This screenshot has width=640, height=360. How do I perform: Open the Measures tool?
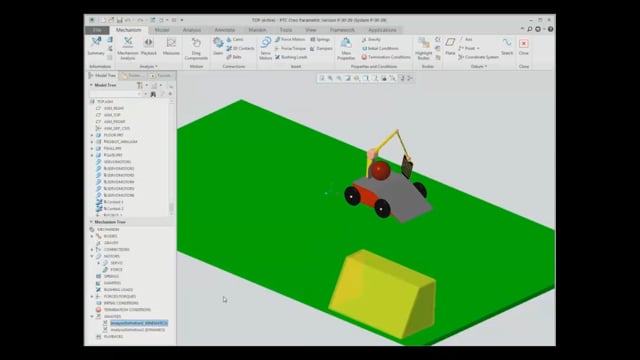171,46
